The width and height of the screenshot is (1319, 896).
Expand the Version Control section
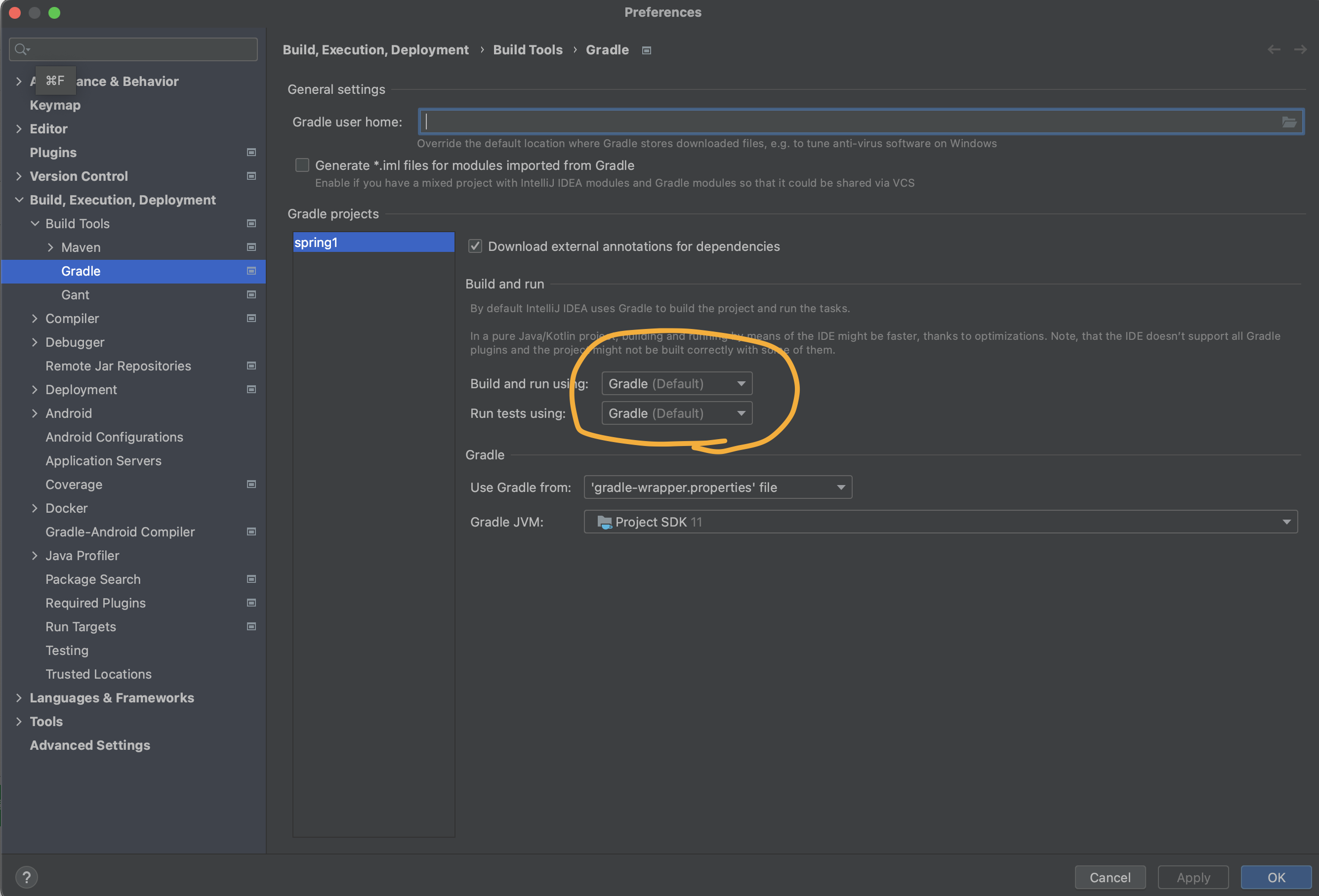pyautogui.click(x=19, y=176)
